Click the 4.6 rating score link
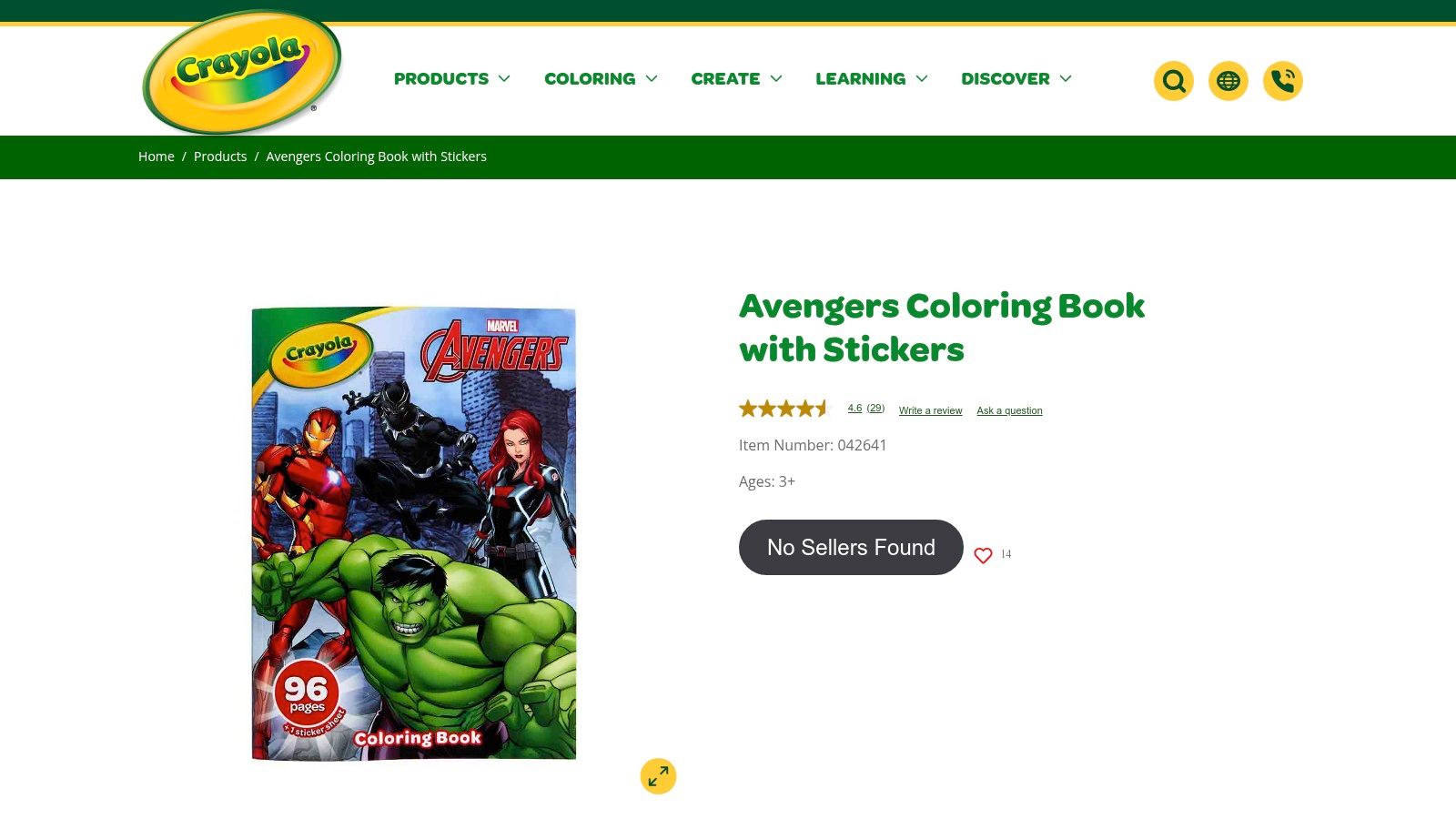Image resolution: width=1456 pixels, height=819 pixels. [x=854, y=408]
